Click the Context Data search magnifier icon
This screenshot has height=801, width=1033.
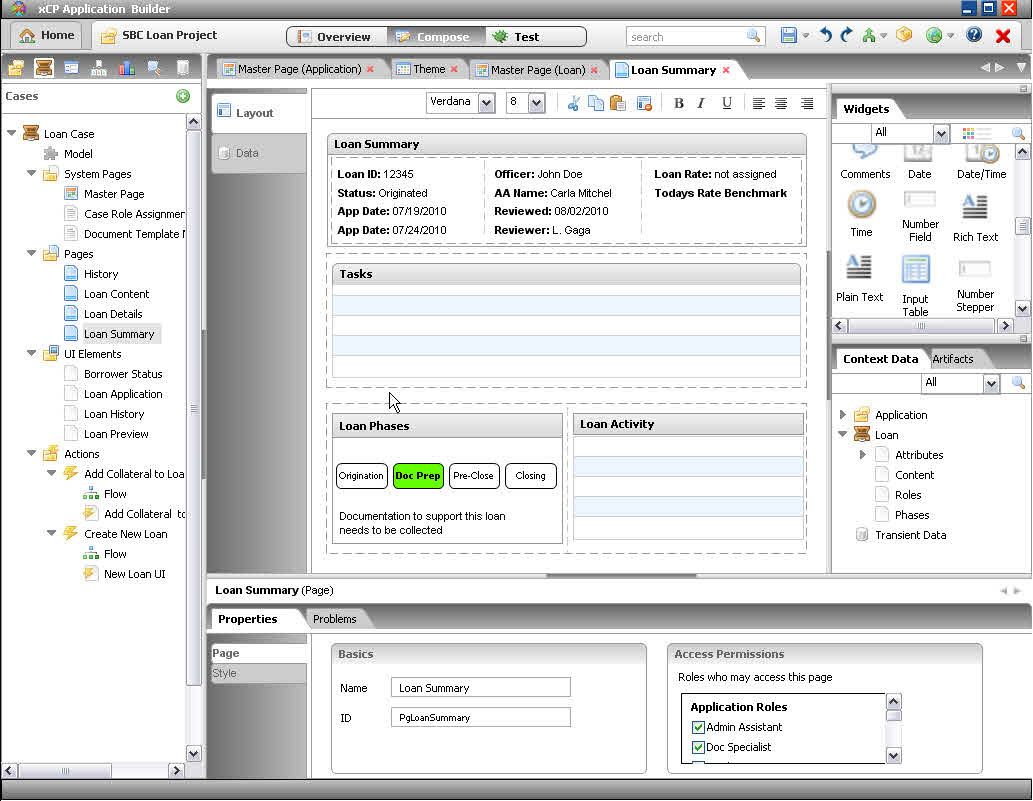coord(1018,382)
